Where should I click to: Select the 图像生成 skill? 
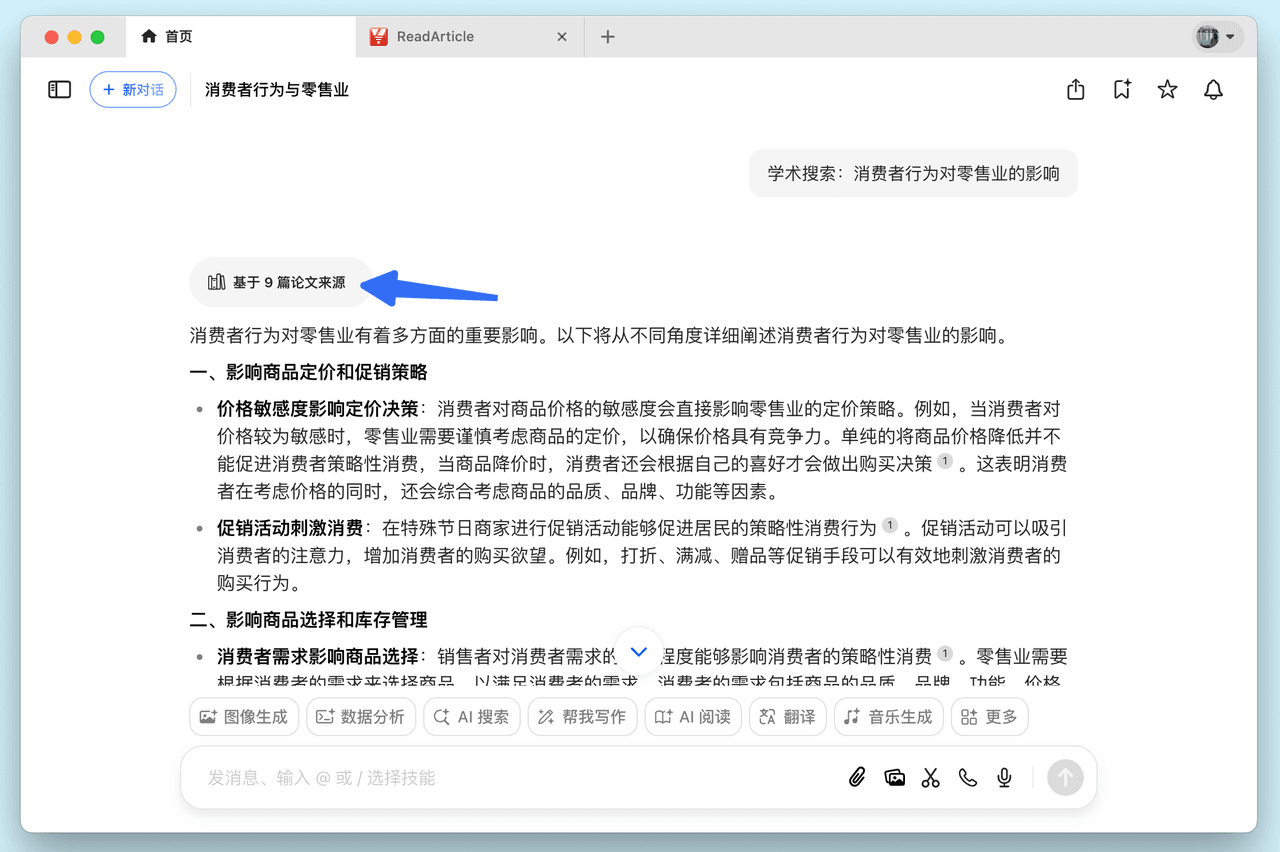click(x=244, y=717)
